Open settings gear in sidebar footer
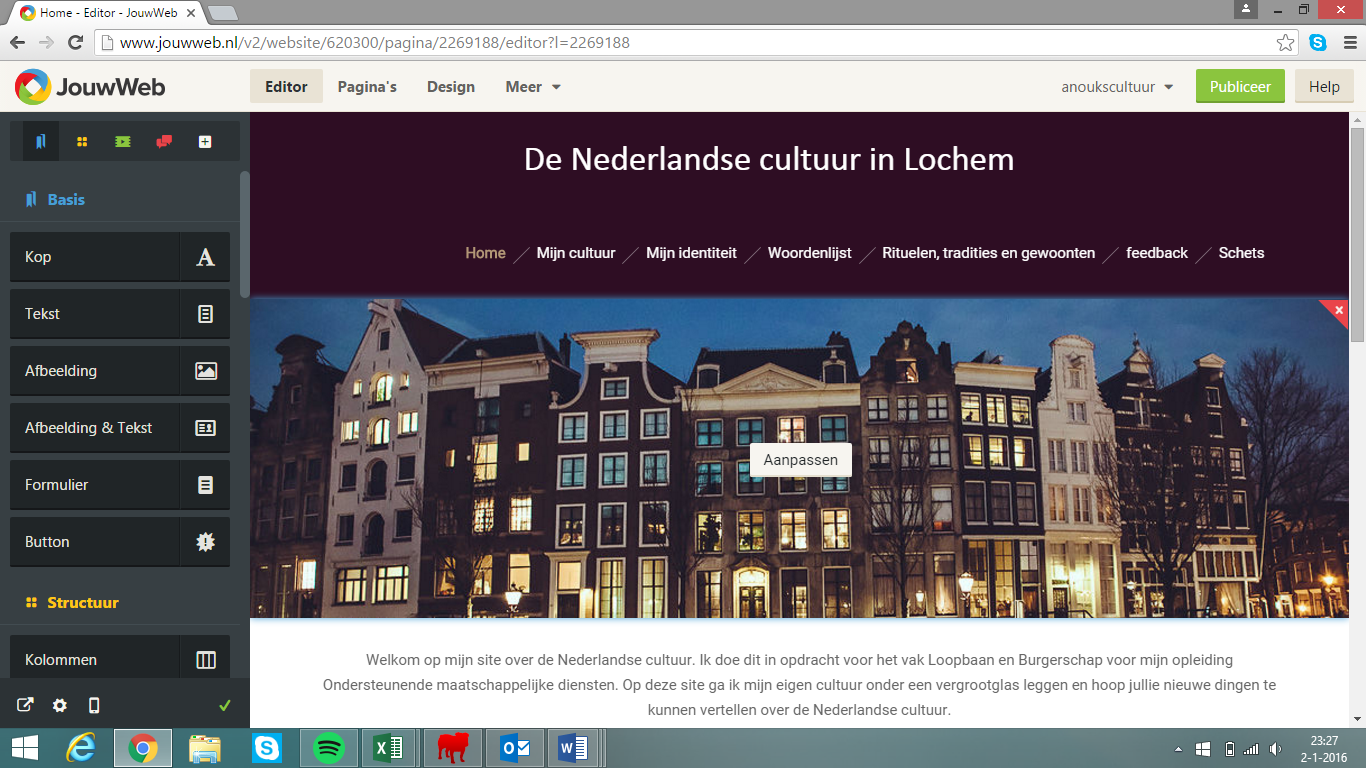1366x768 pixels. tap(60, 705)
